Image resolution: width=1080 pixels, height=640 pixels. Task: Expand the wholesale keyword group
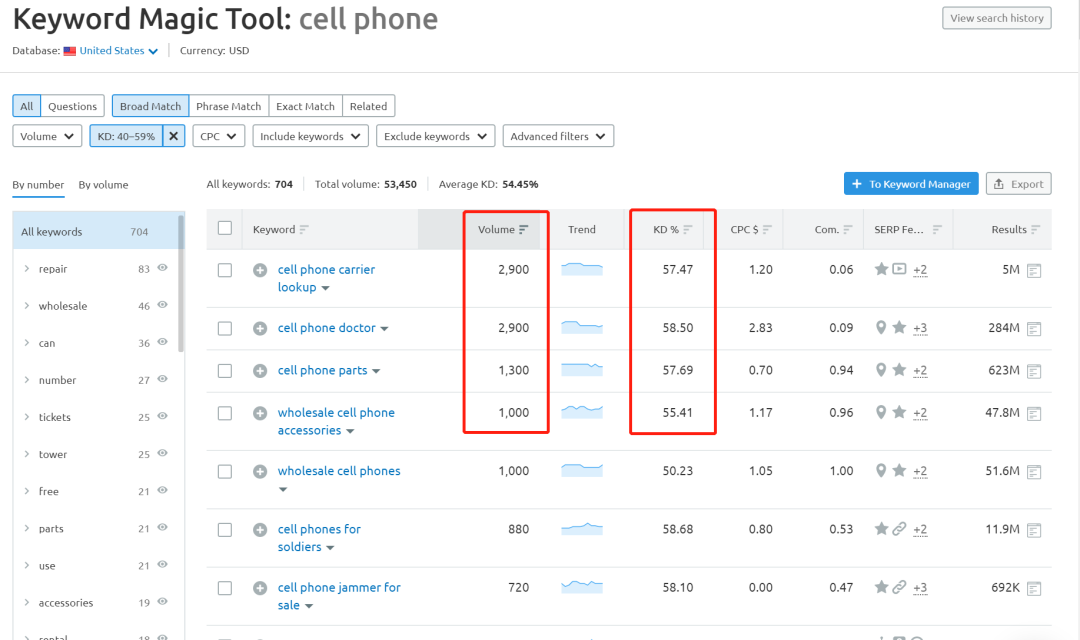[26, 306]
